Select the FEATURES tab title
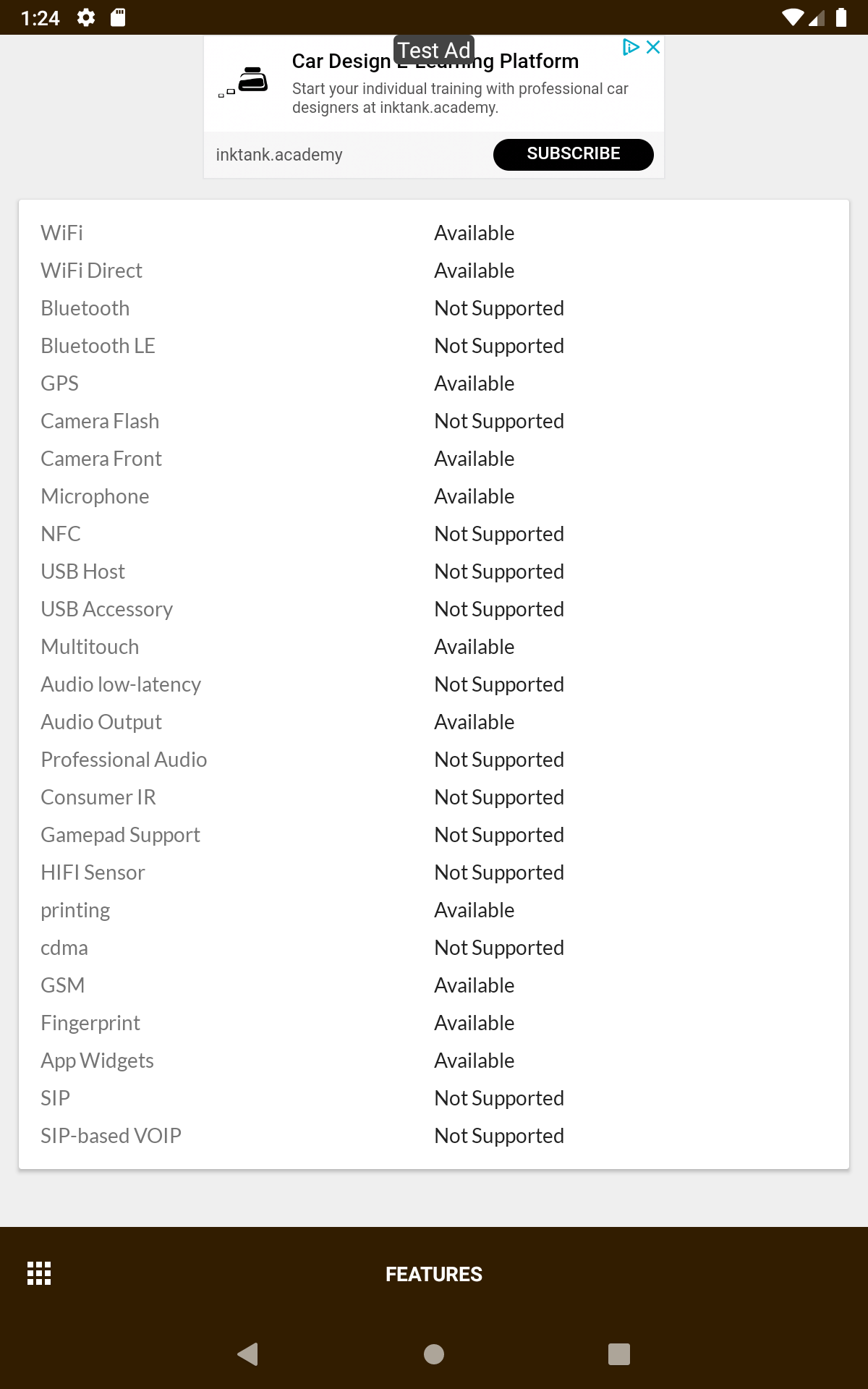 (434, 1274)
